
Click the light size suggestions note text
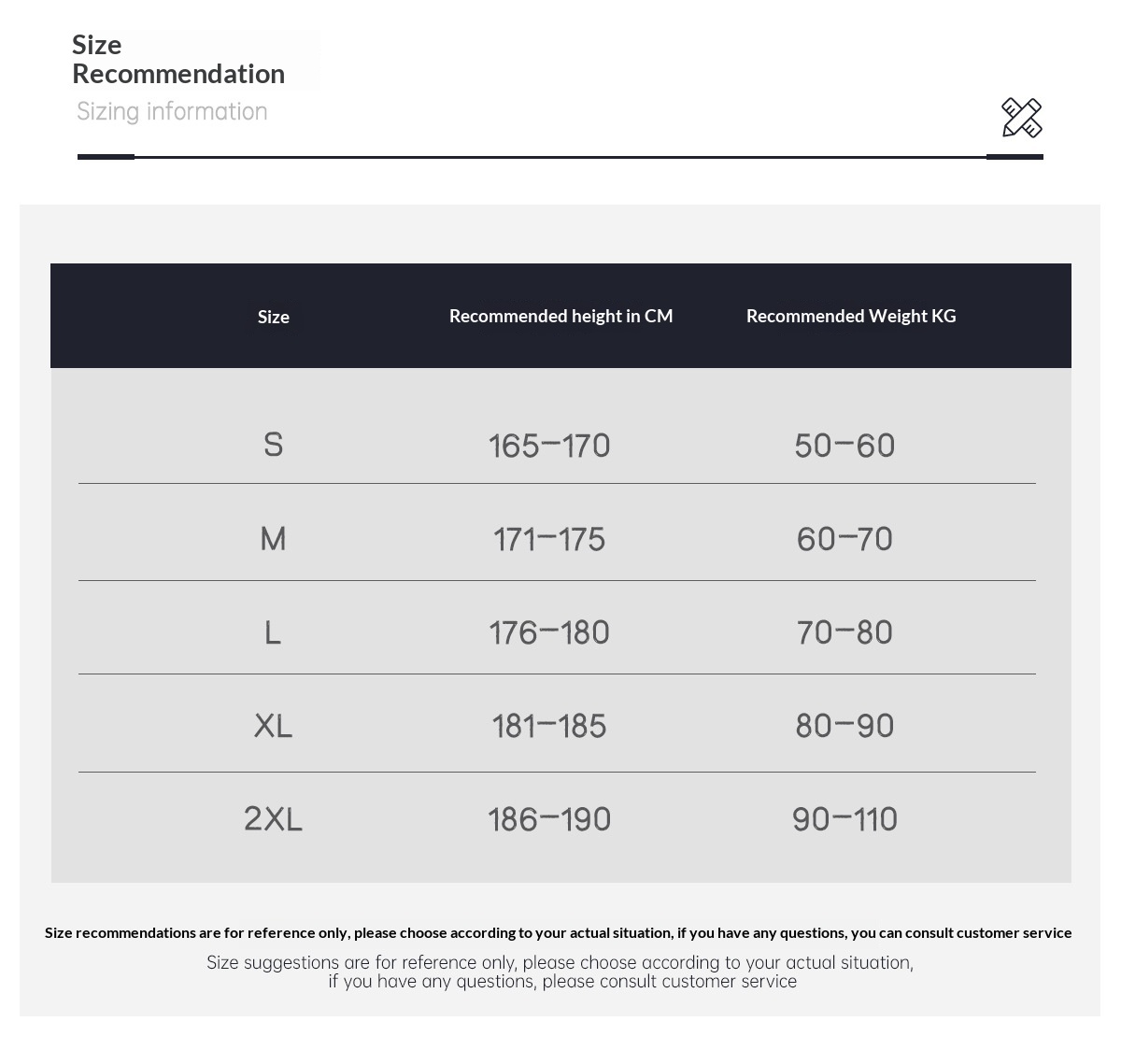tap(560, 972)
